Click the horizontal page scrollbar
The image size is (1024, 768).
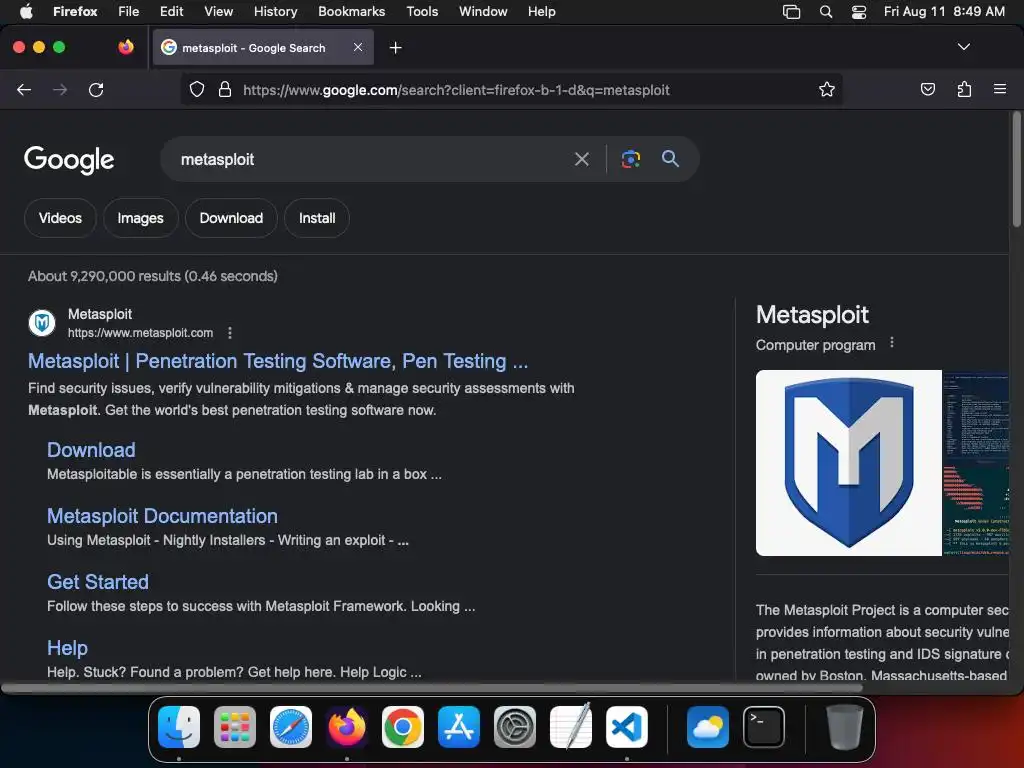click(432, 688)
